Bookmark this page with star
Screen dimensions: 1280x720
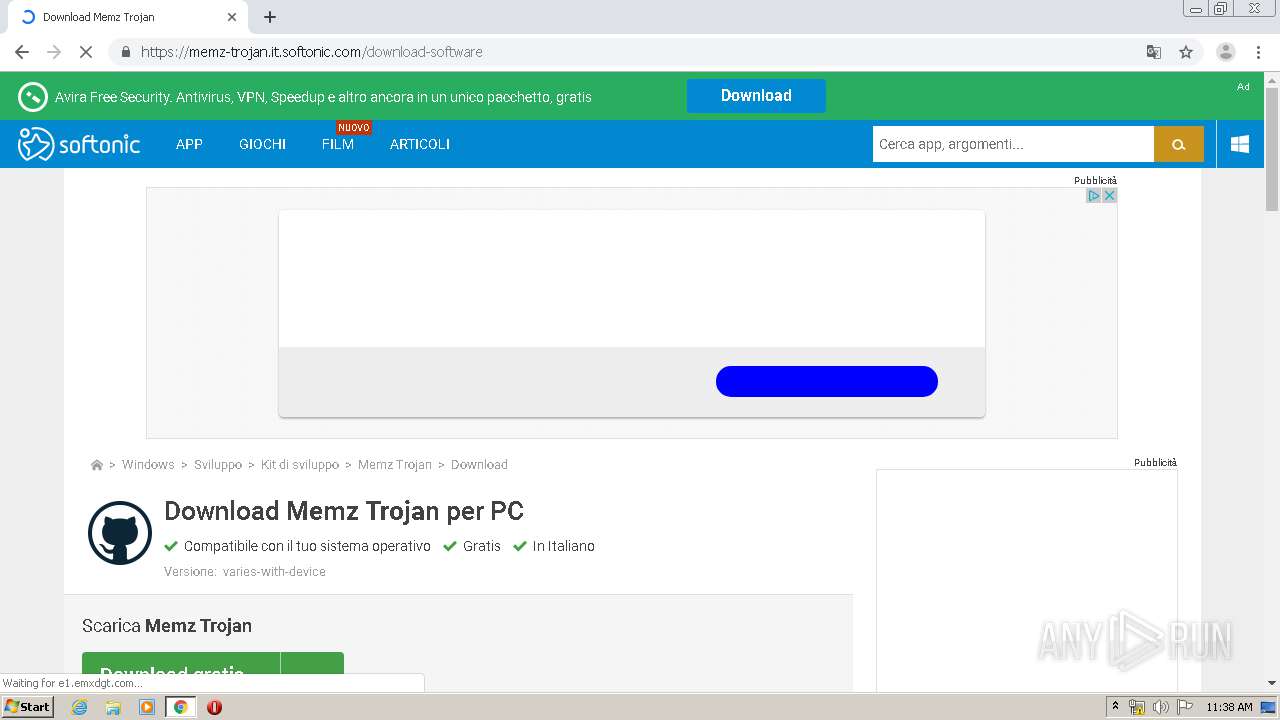tap(1186, 52)
